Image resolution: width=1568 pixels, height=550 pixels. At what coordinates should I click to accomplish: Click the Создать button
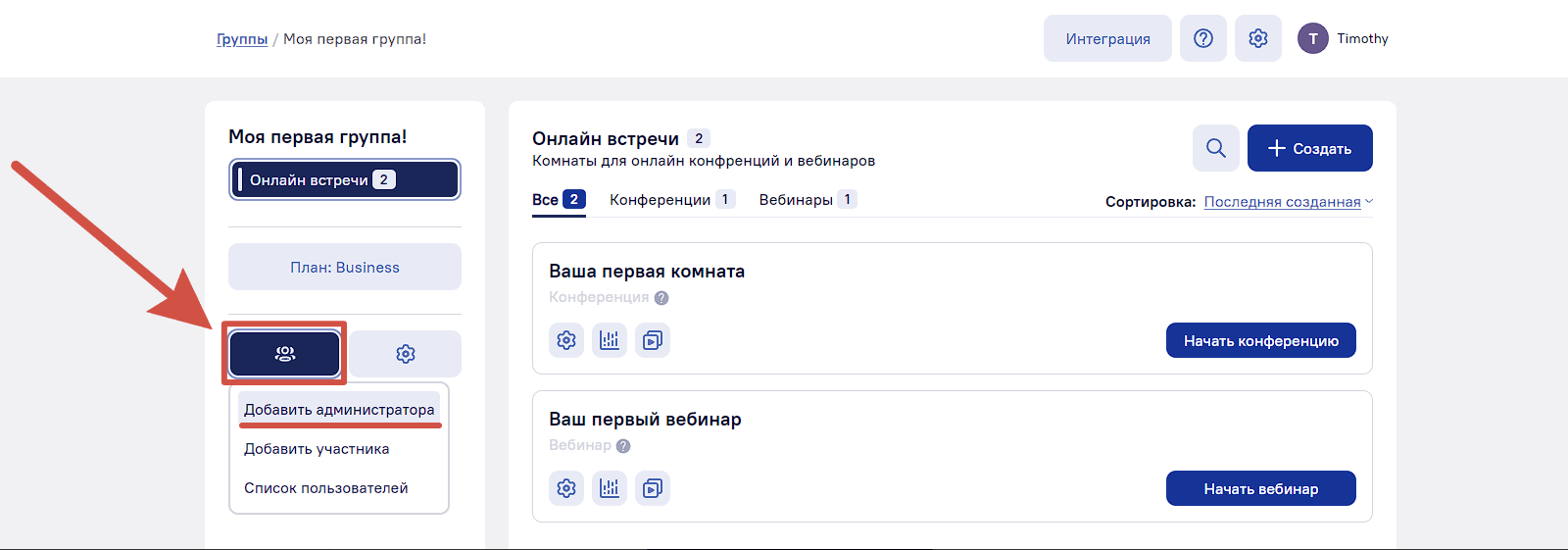pos(1309,148)
